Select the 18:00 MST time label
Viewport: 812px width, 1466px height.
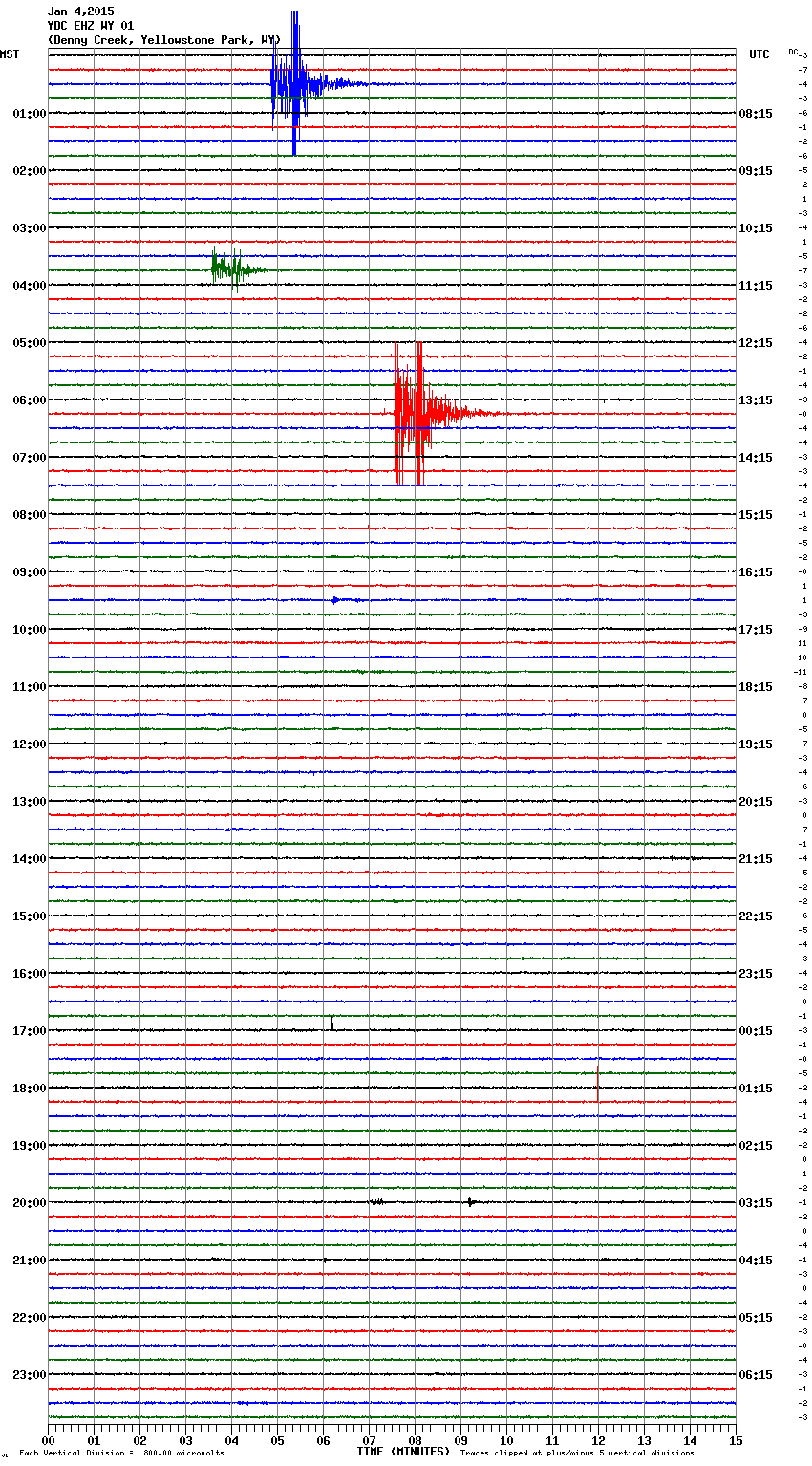coord(29,1089)
